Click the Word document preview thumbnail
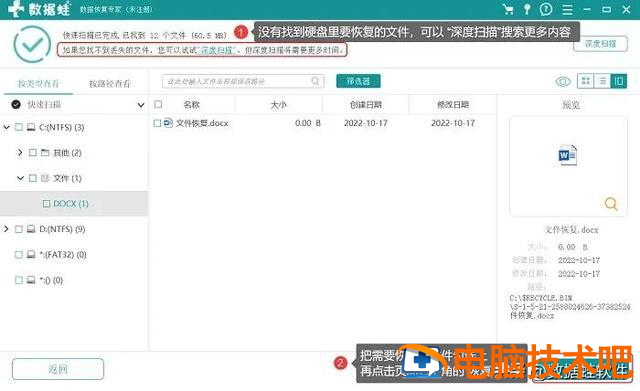The height and width of the screenshot is (391, 640). click(x=568, y=155)
